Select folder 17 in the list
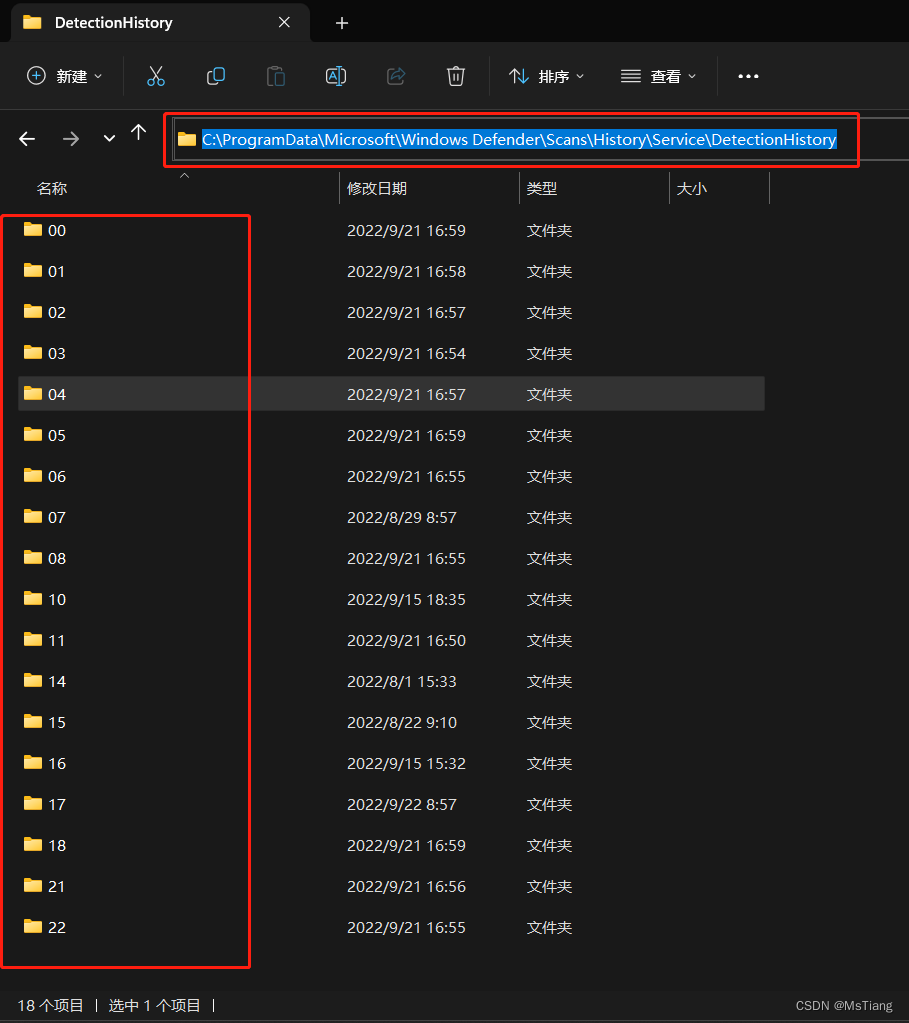This screenshot has width=909, height=1023. pyautogui.click(x=57, y=804)
